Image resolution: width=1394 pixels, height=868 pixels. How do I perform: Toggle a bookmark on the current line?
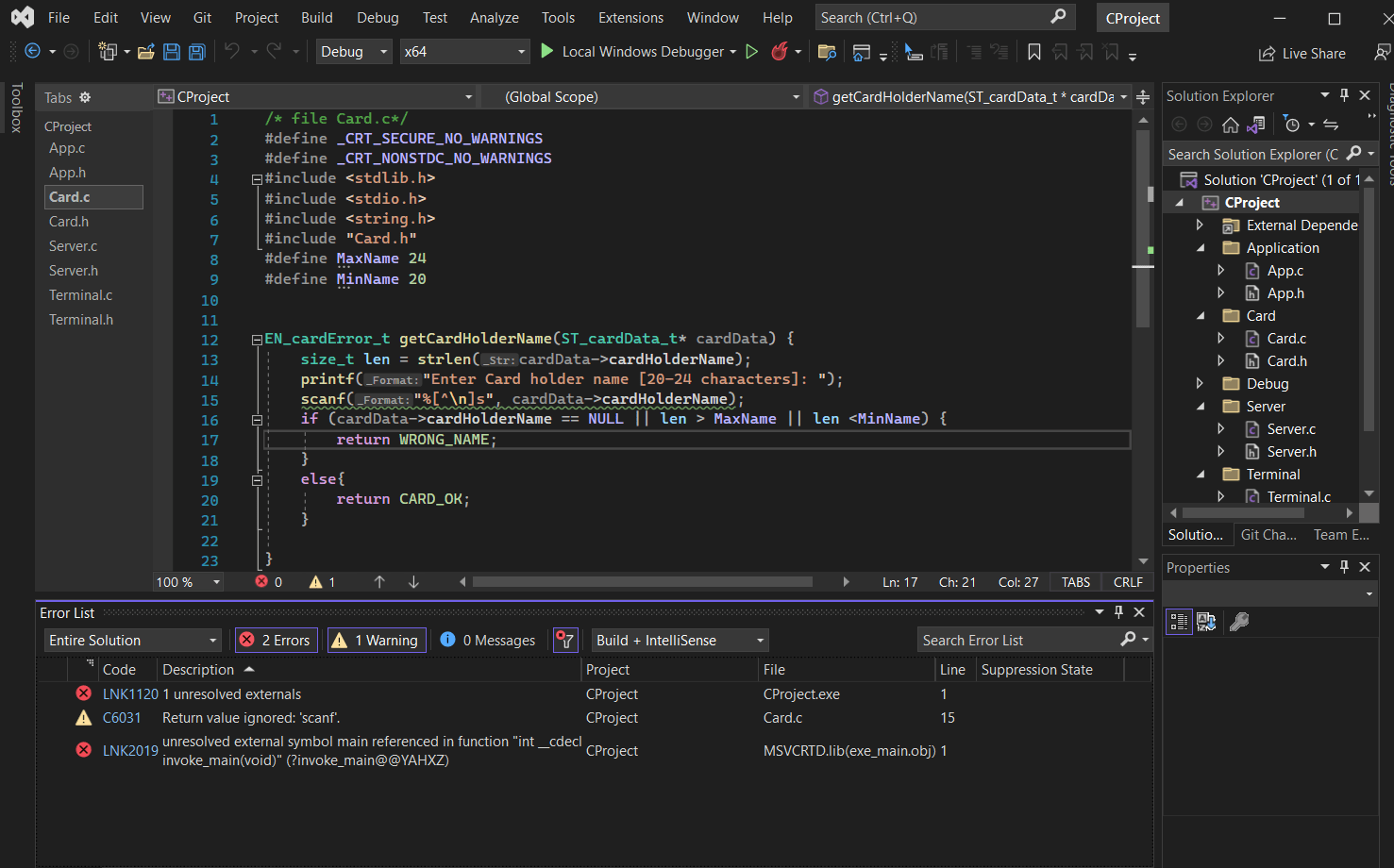tap(1033, 53)
